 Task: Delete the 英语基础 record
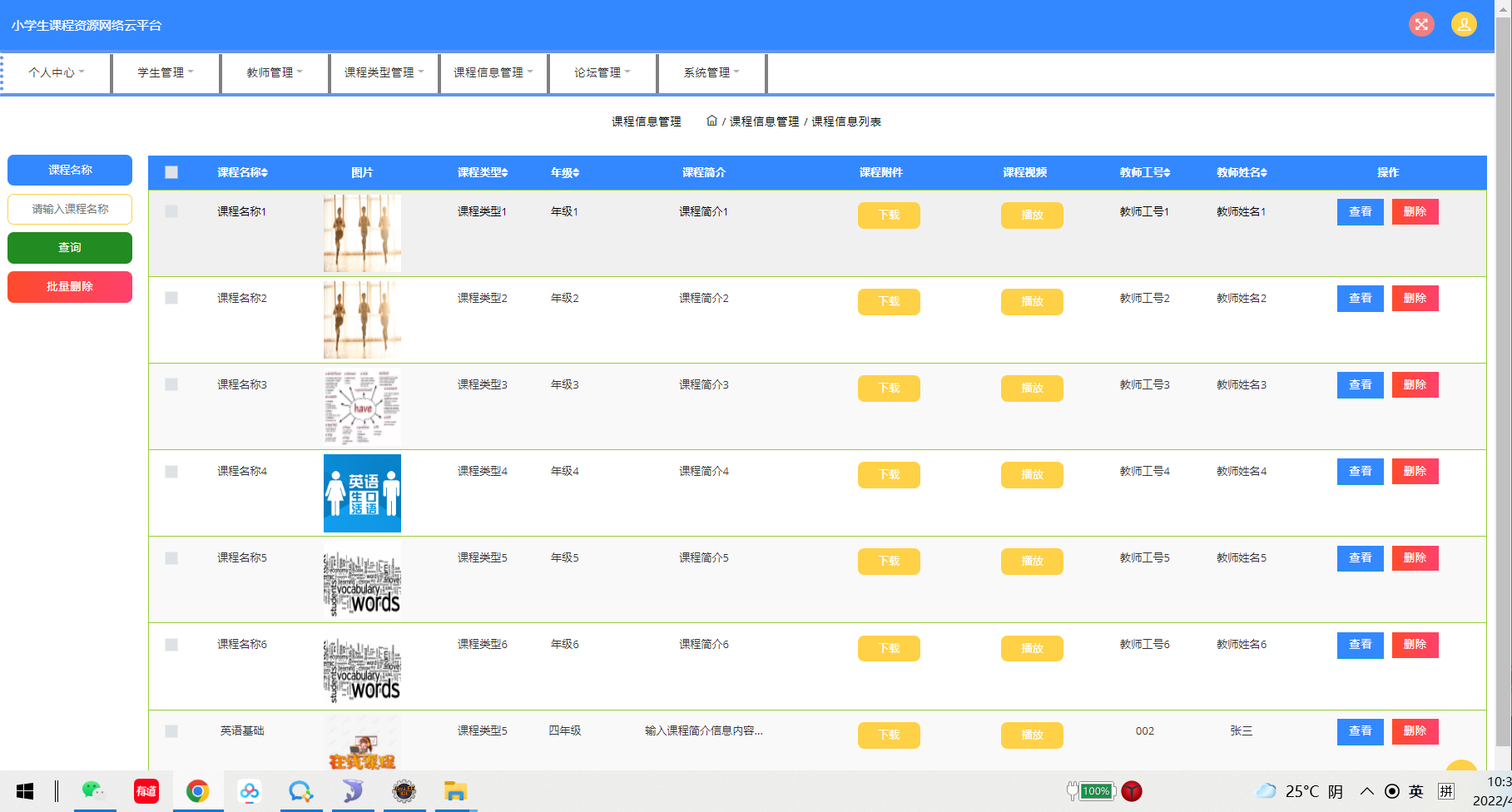1415,731
